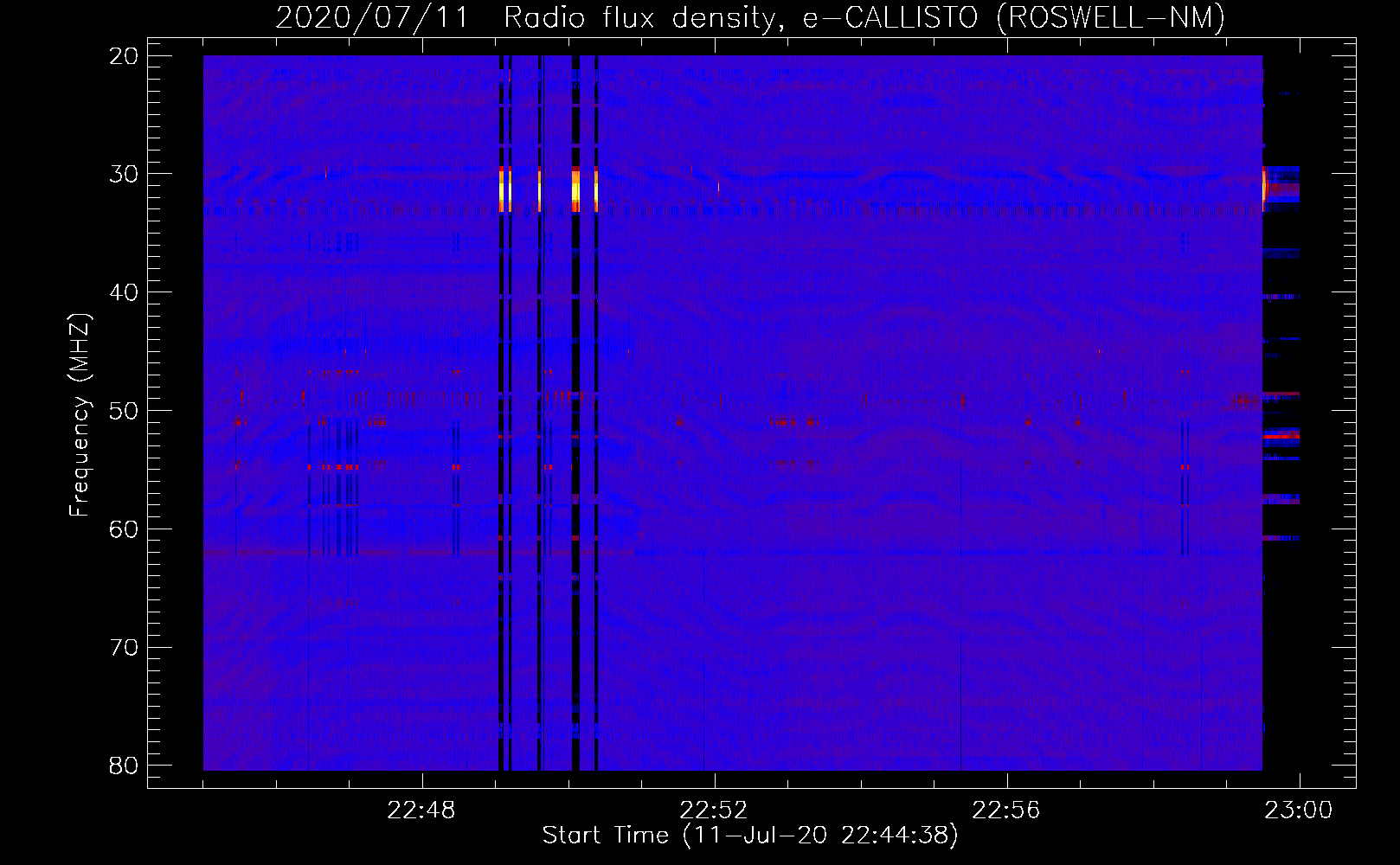1400x865 pixels.
Task: Click the 30 frequency tick label
Action: (124, 174)
